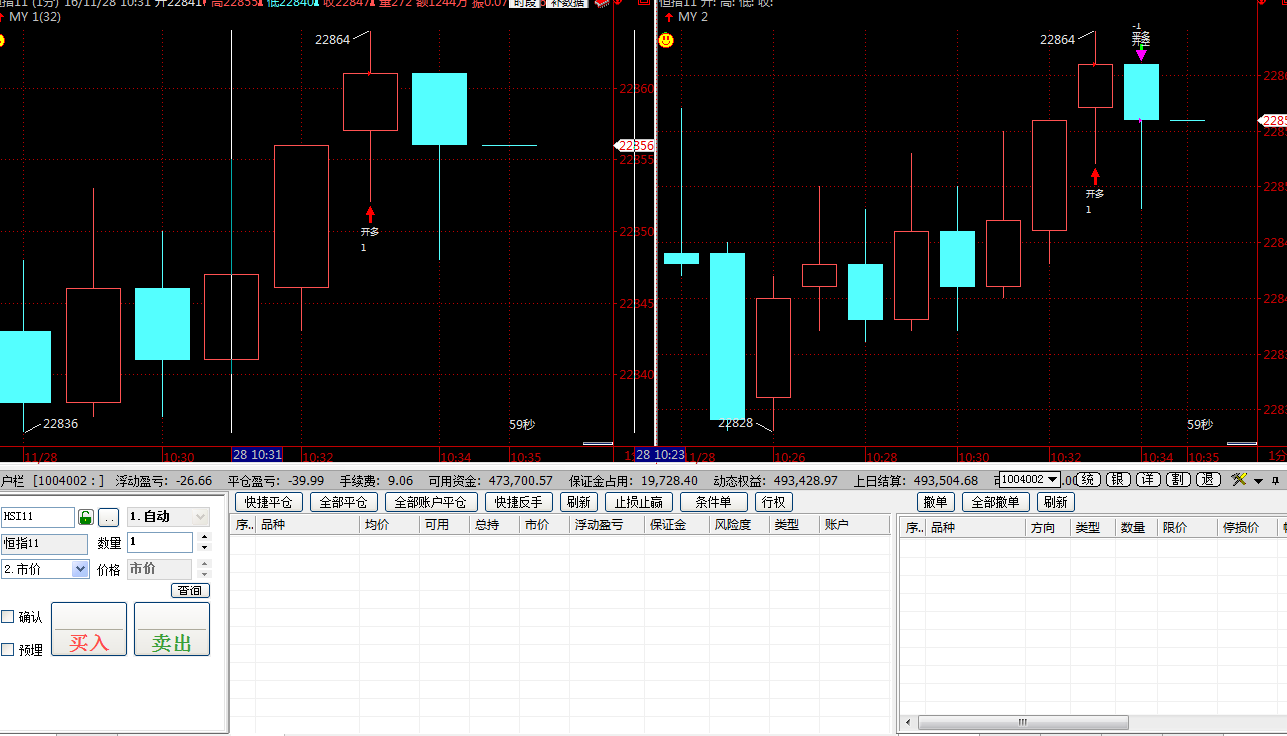Click the 割 icon in account bar
Screen dimensions: 1287x736
[1179, 480]
